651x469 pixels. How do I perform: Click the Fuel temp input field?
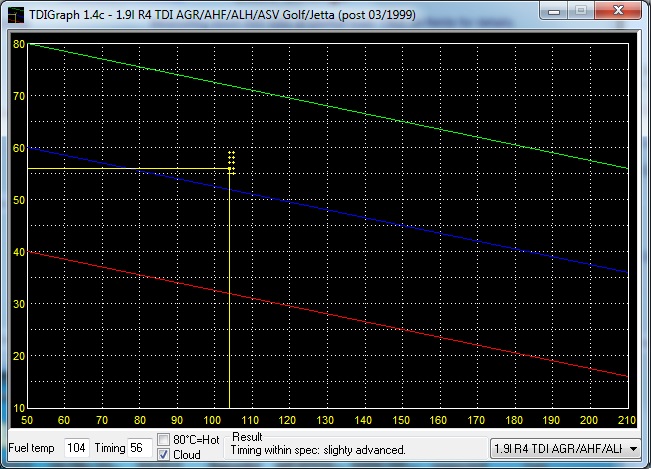(x=77, y=448)
